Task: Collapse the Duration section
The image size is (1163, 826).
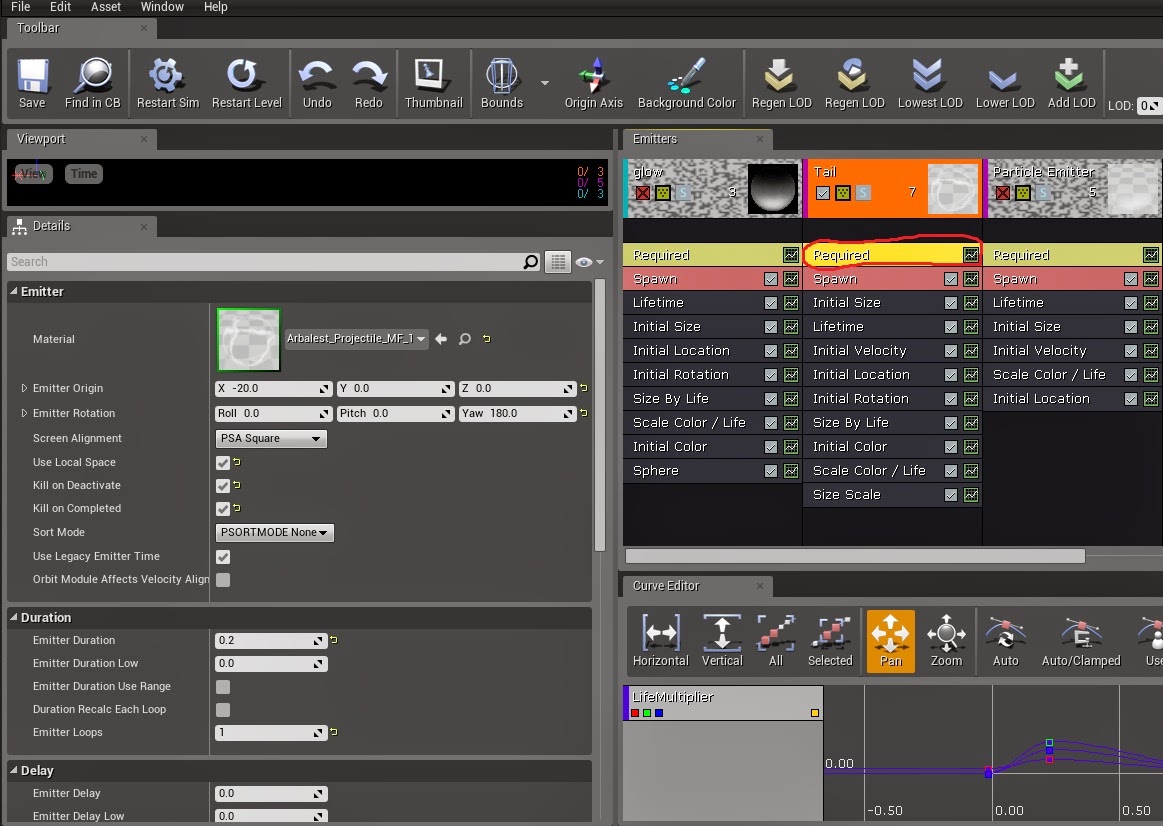Action: coord(14,617)
